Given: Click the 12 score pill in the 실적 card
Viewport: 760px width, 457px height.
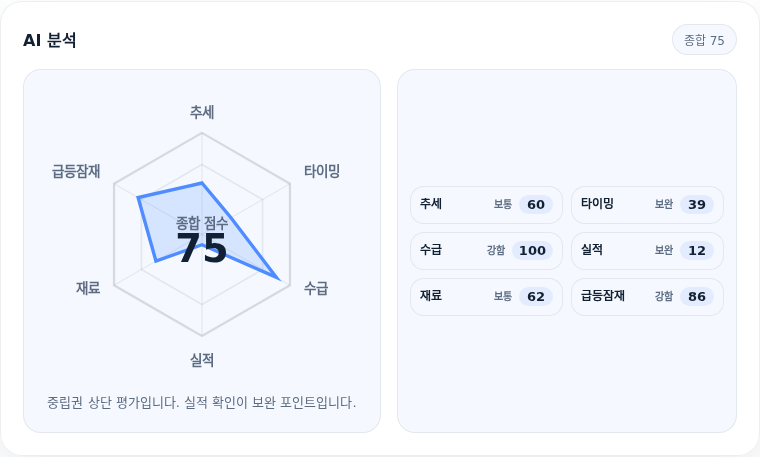Looking at the screenshot, I should [697, 251].
